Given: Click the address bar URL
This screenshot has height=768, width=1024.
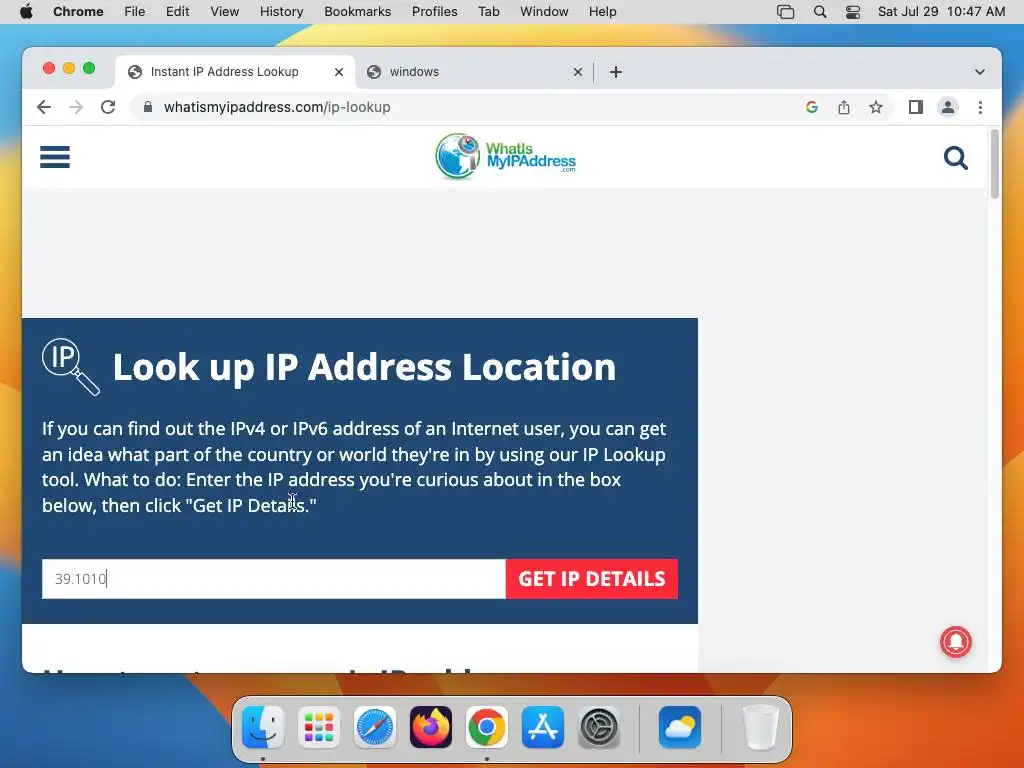Looking at the screenshot, I should pos(277,107).
